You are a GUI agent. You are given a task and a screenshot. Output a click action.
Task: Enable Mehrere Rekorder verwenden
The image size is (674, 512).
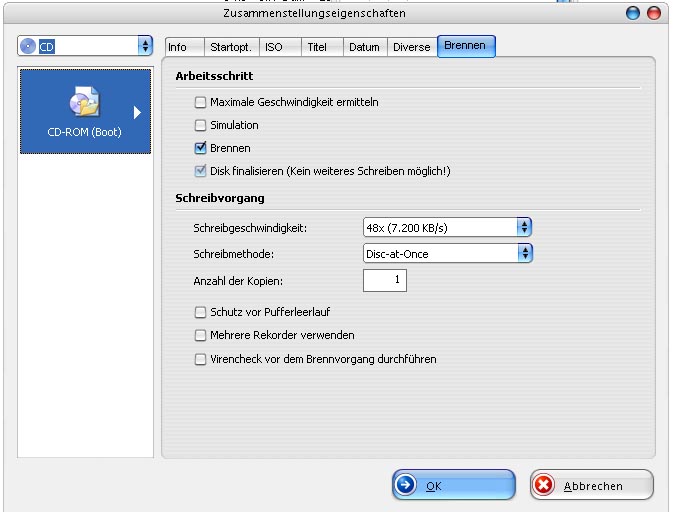200,335
